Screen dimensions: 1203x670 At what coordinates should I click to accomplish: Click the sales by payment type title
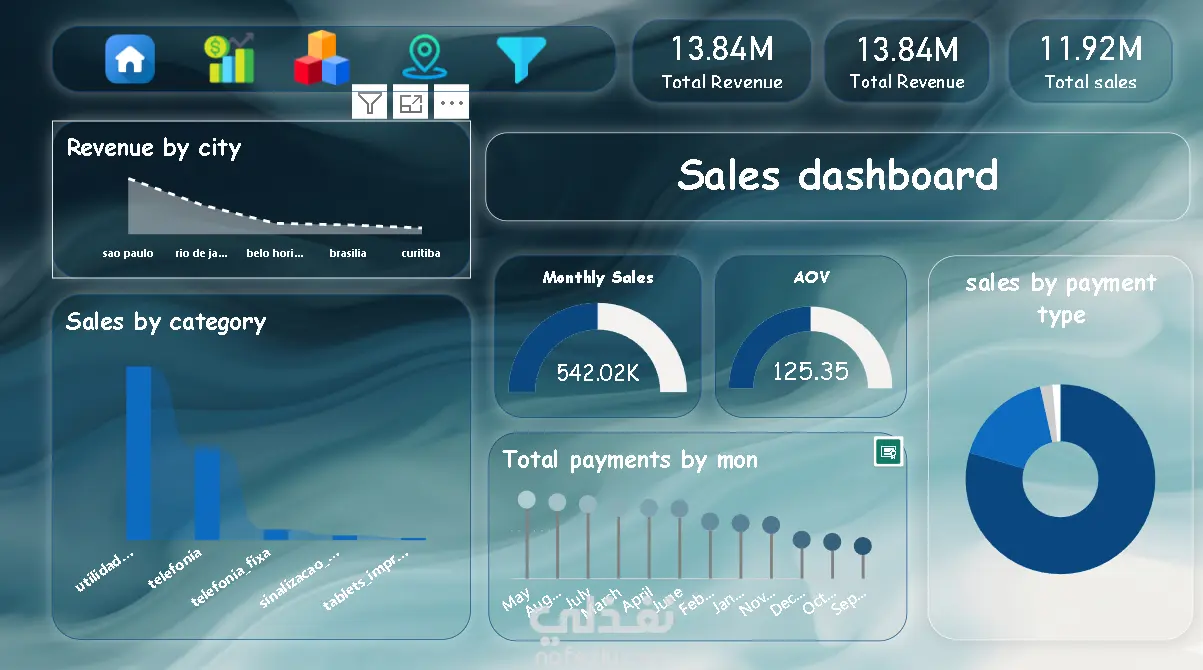[1061, 299]
